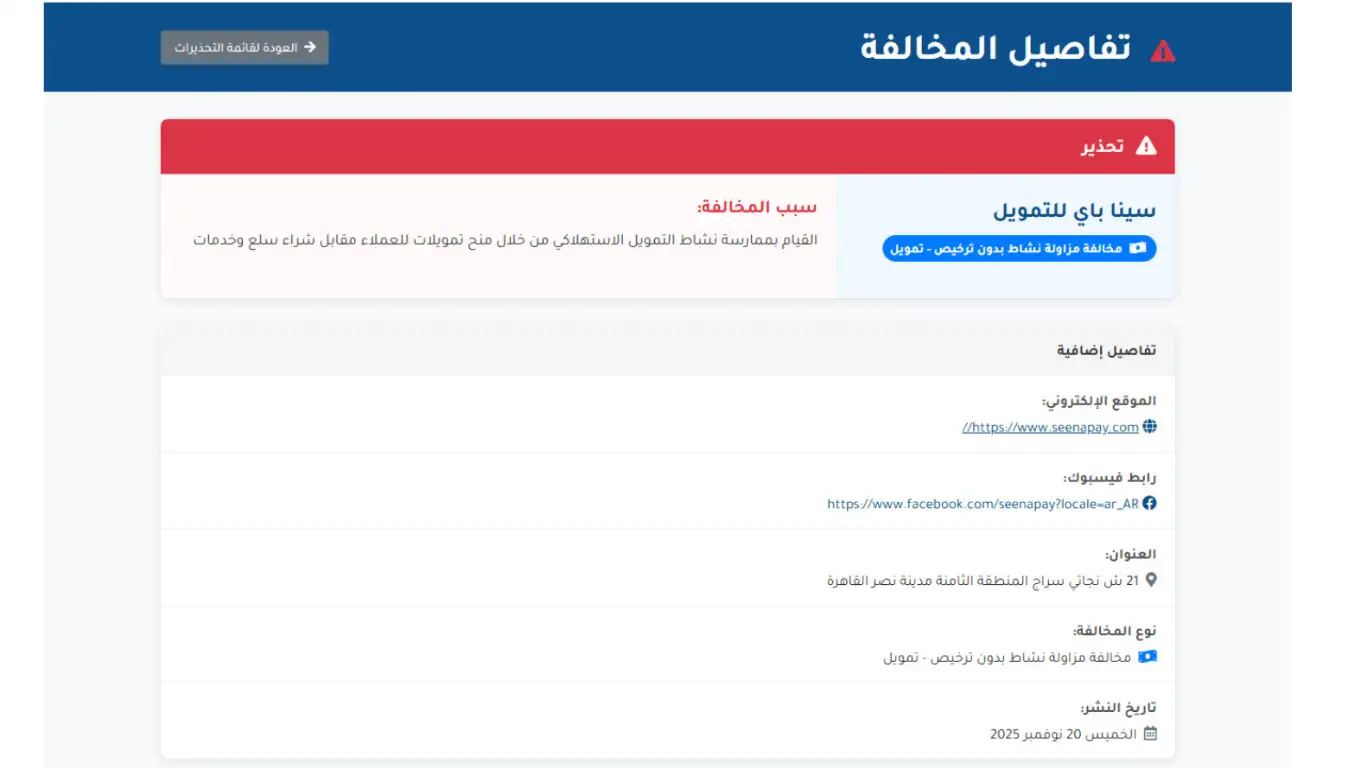
Task: Click the publish date الخميس 20 نوفمبر 2025
Action: pos(1063,734)
